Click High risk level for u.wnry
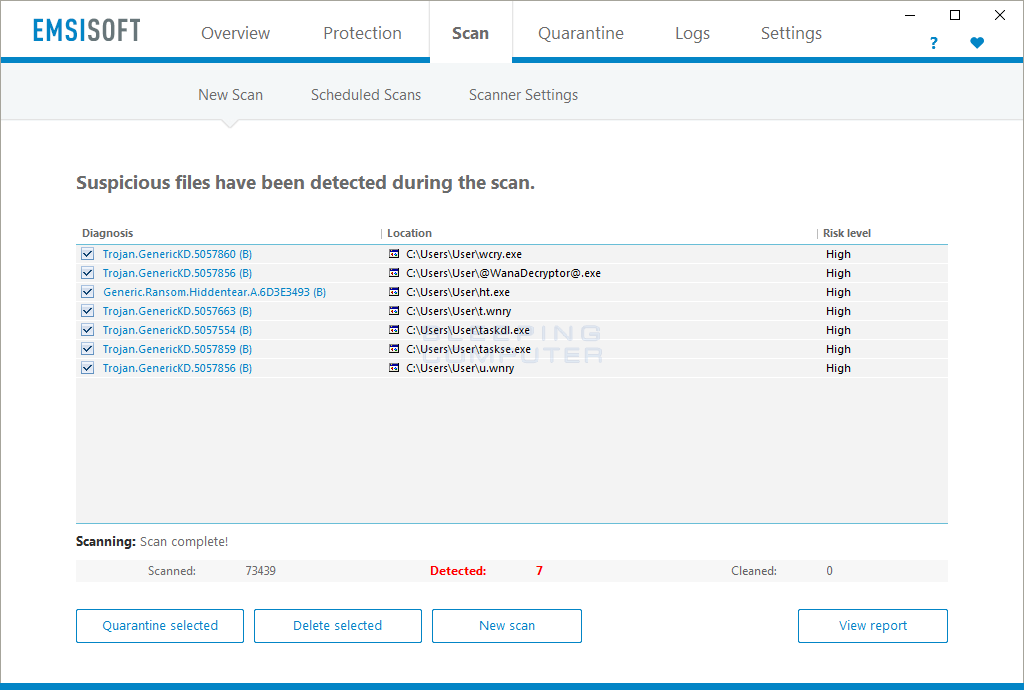Viewport: 1024px width, 690px height. pos(838,368)
